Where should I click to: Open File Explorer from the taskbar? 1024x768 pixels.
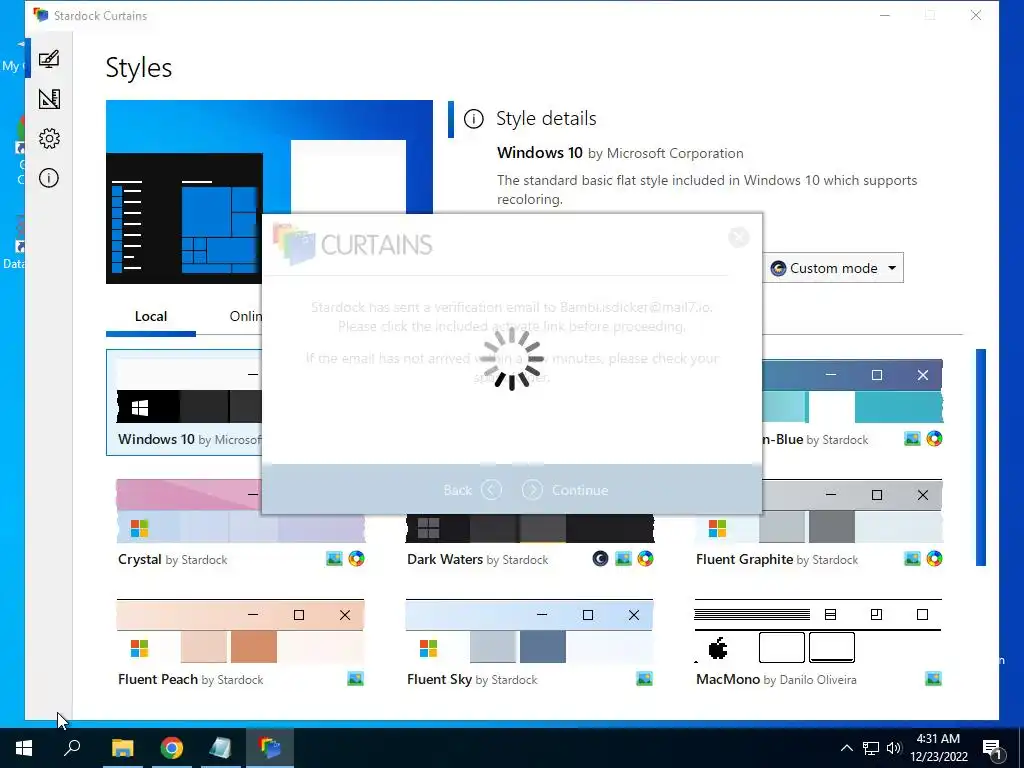pos(122,748)
